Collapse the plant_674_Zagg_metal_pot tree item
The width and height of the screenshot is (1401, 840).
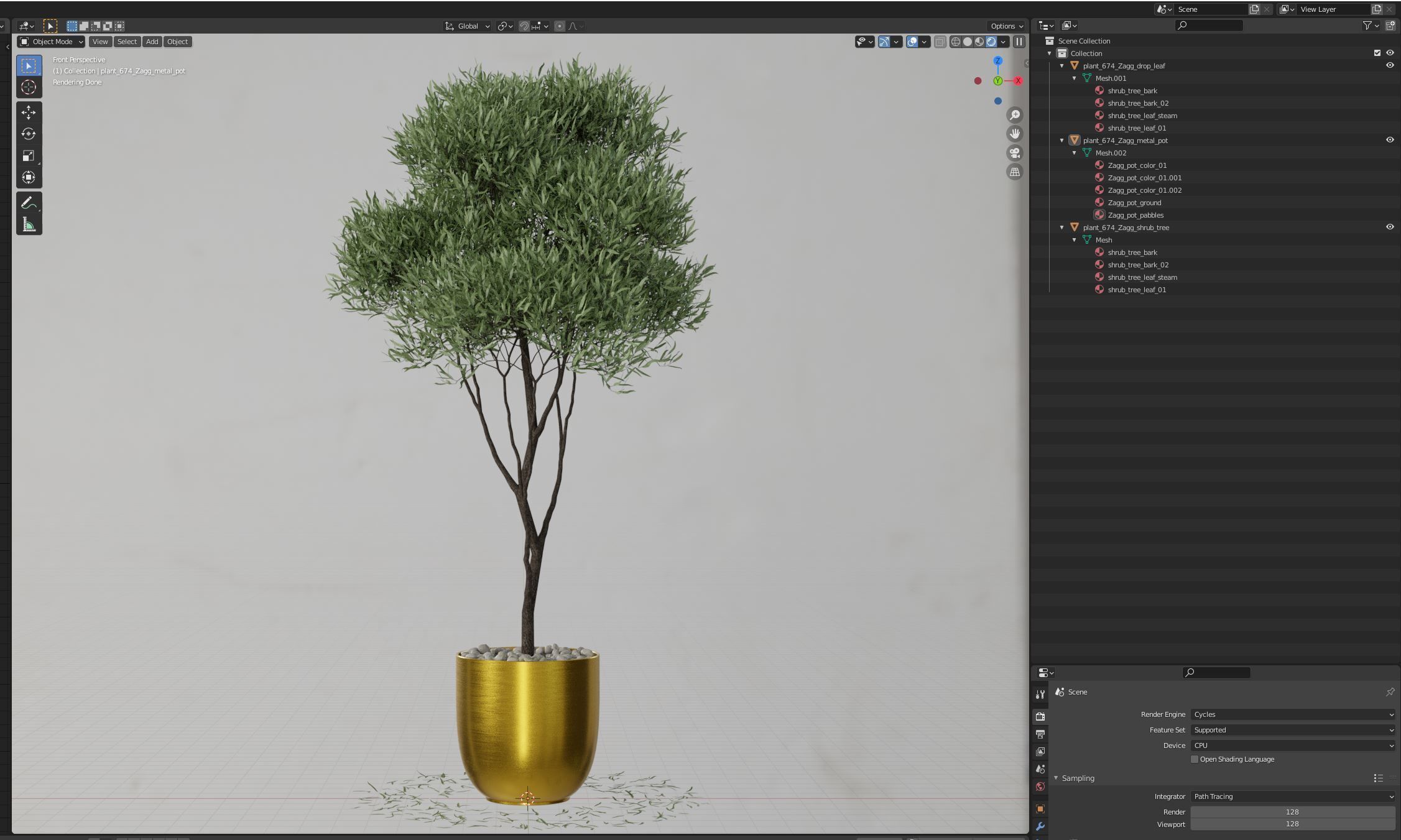(1061, 141)
